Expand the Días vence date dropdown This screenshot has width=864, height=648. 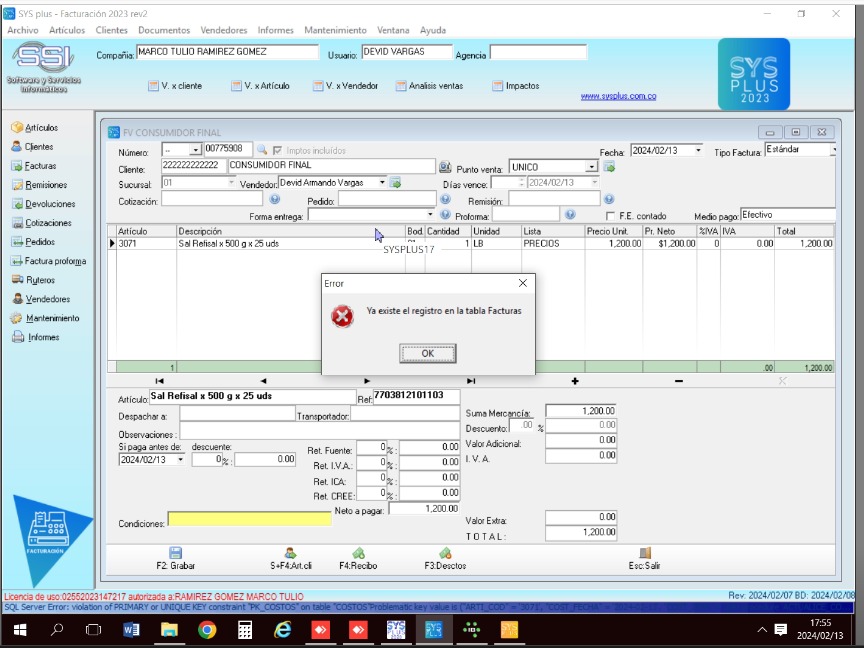pyautogui.click(x=595, y=182)
